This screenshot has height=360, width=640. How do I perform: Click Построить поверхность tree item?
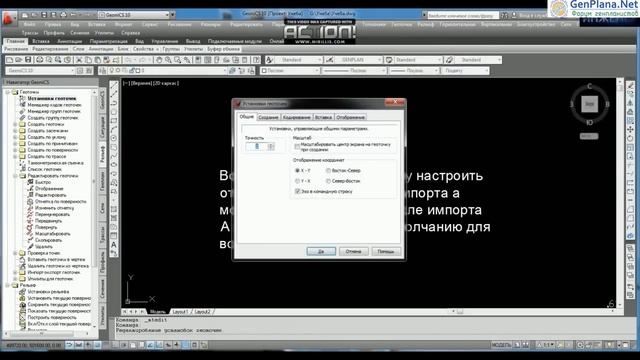coord(52,317)
